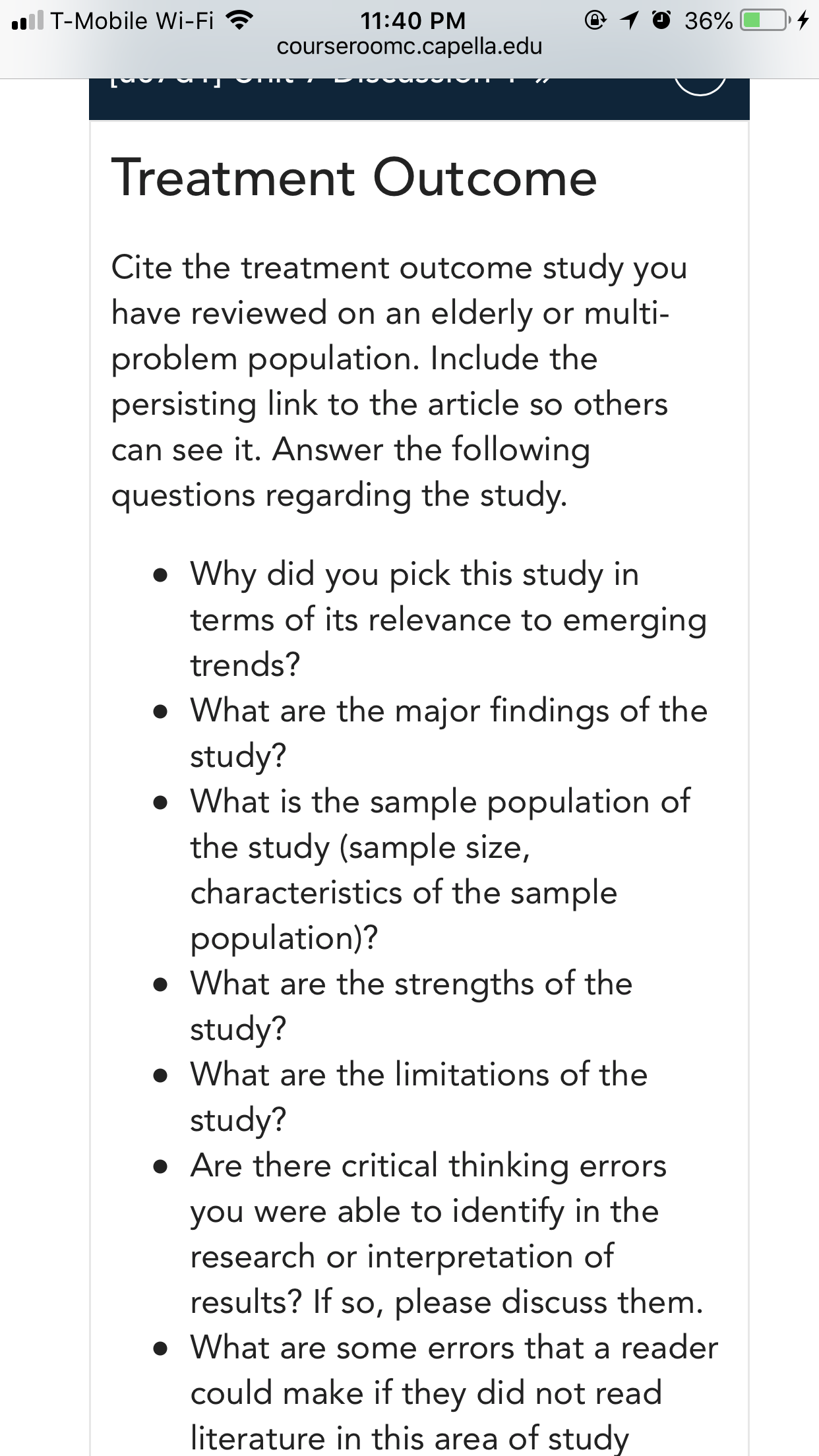The width and height of the screenshot is (819, 1456).
Task: Tap the 'Cite the treatment outcome study' paragraph
Action: tap(400, 381)
